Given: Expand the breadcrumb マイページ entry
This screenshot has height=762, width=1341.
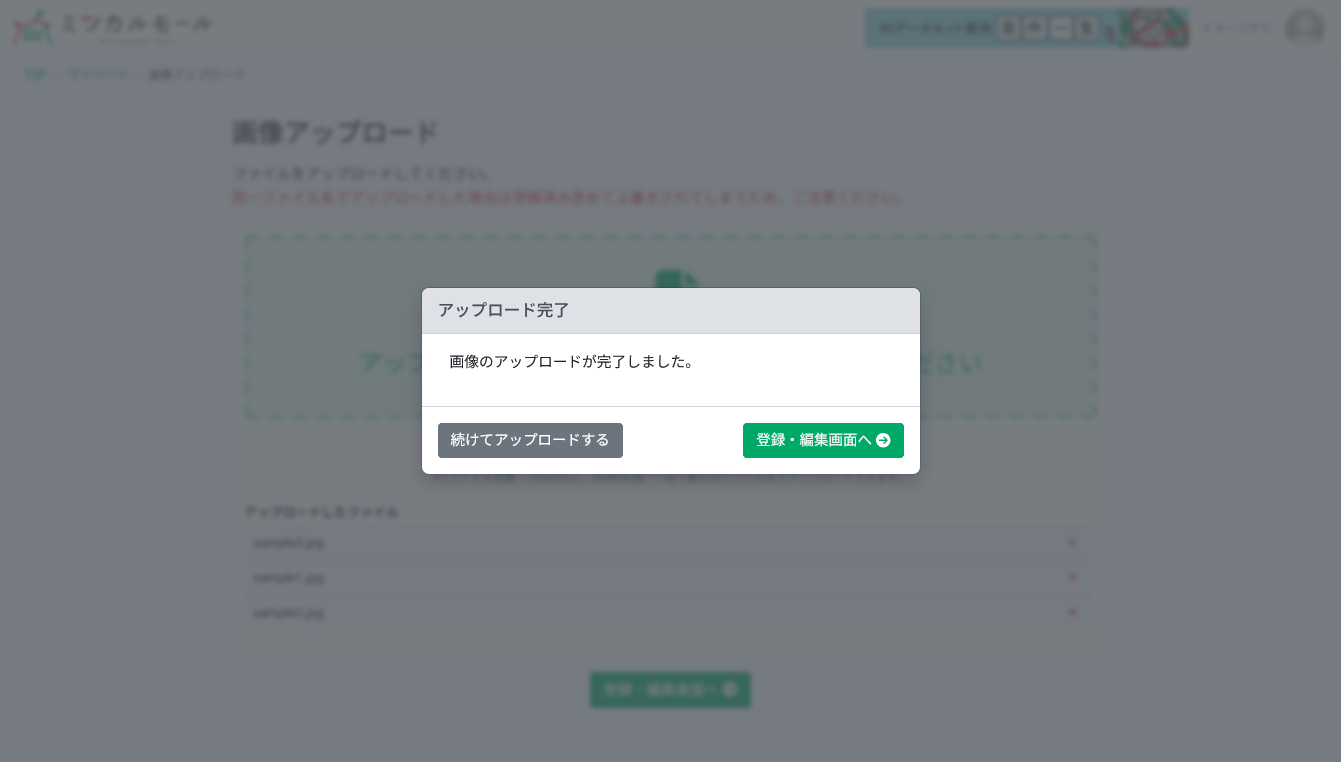Looking at the screenshot, I should click(97, 73).
